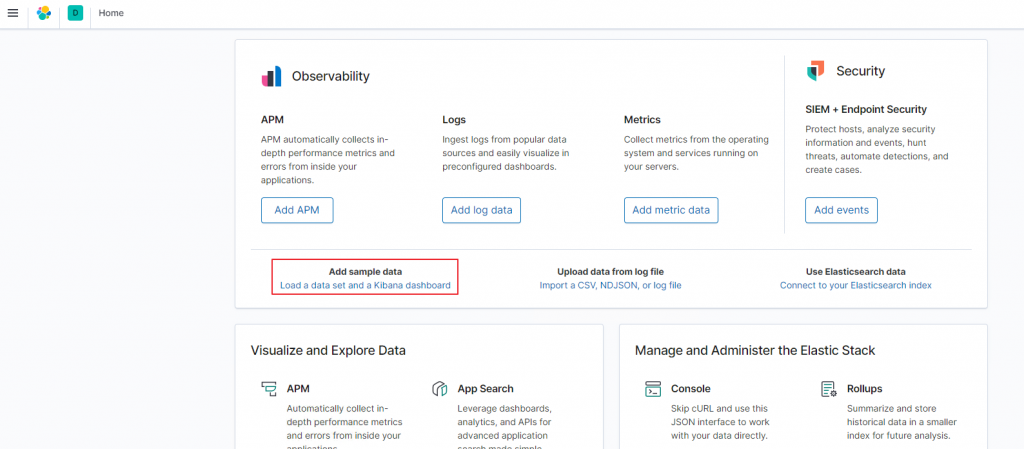Screen dimensions: 1024x449
Task: Open the hamburger navigation menu
Action: point(13,13)
